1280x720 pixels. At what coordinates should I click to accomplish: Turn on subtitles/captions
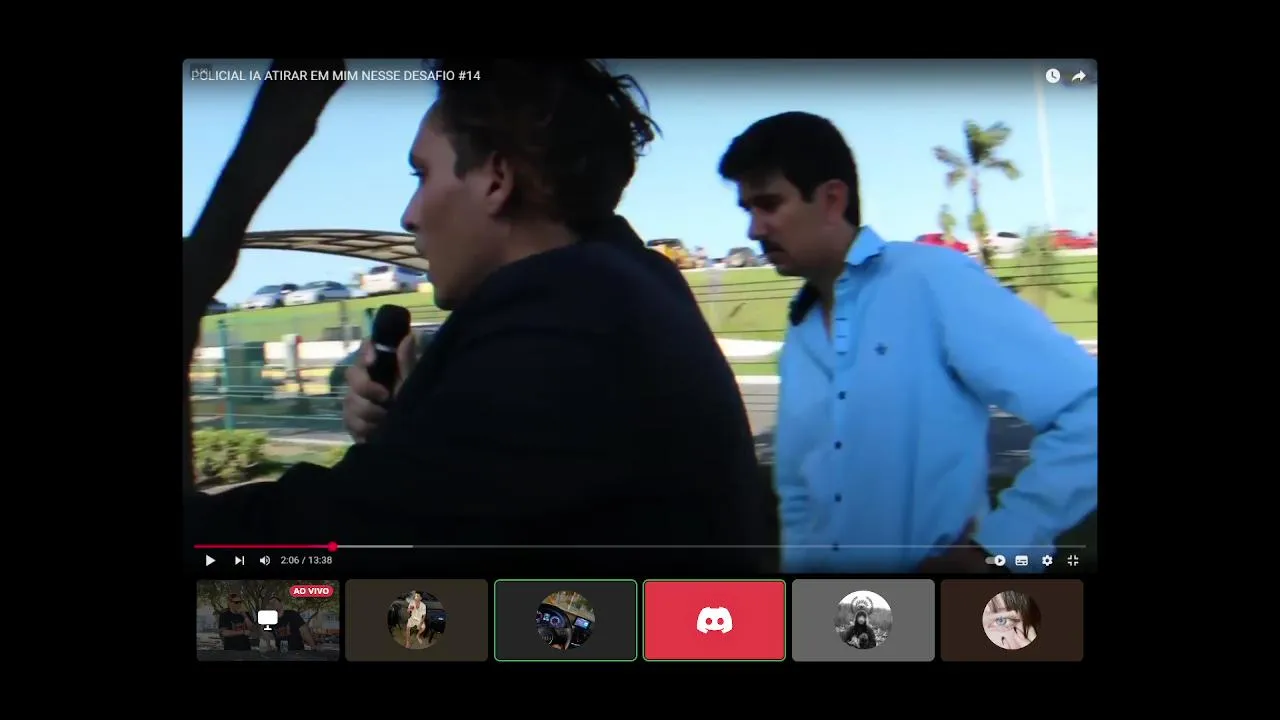click(x=1021, y=561)
